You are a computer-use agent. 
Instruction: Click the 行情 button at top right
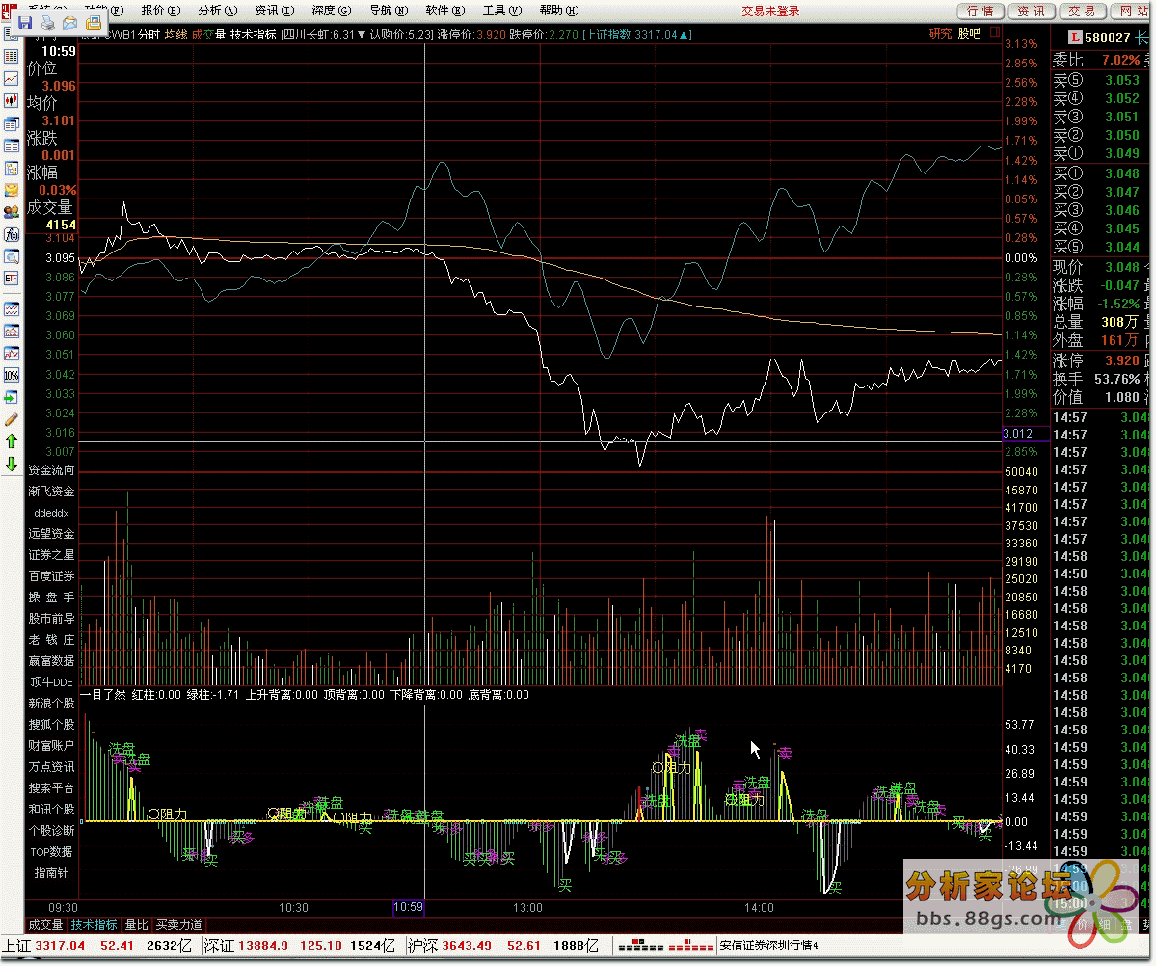tap(980, 11)
